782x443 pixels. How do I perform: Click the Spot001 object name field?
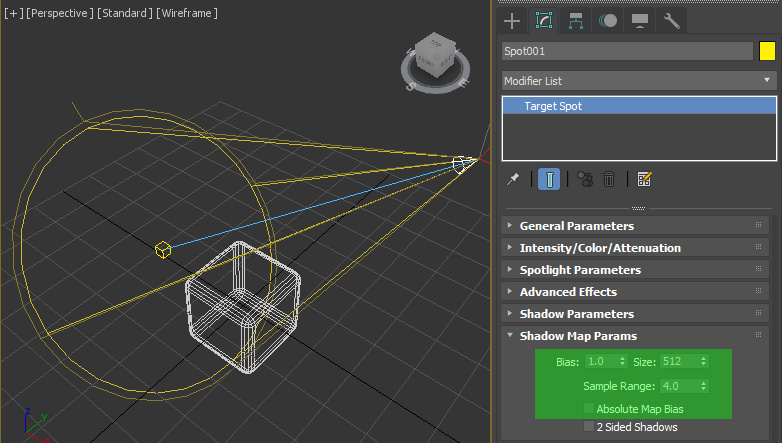pos(627,51)
